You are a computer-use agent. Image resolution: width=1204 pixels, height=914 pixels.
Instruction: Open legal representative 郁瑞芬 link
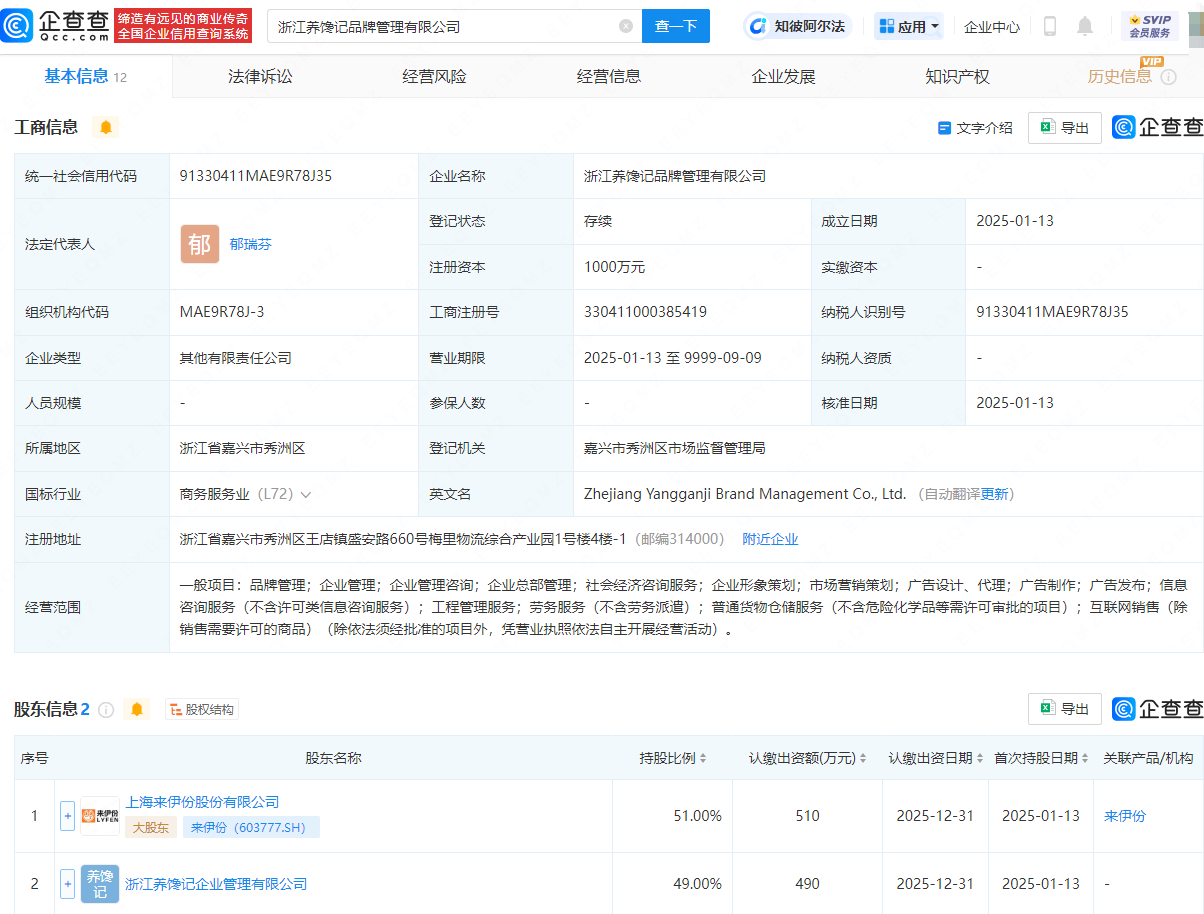pyautogui.click(x=250, y=244)
